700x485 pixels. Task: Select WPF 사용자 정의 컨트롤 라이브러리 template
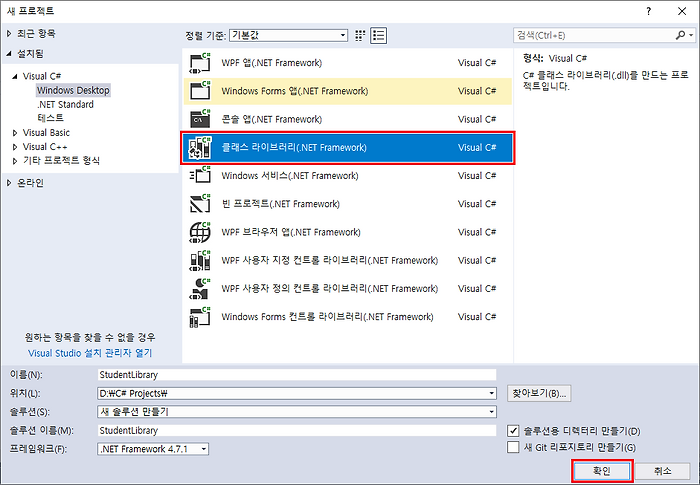point(348,288)
